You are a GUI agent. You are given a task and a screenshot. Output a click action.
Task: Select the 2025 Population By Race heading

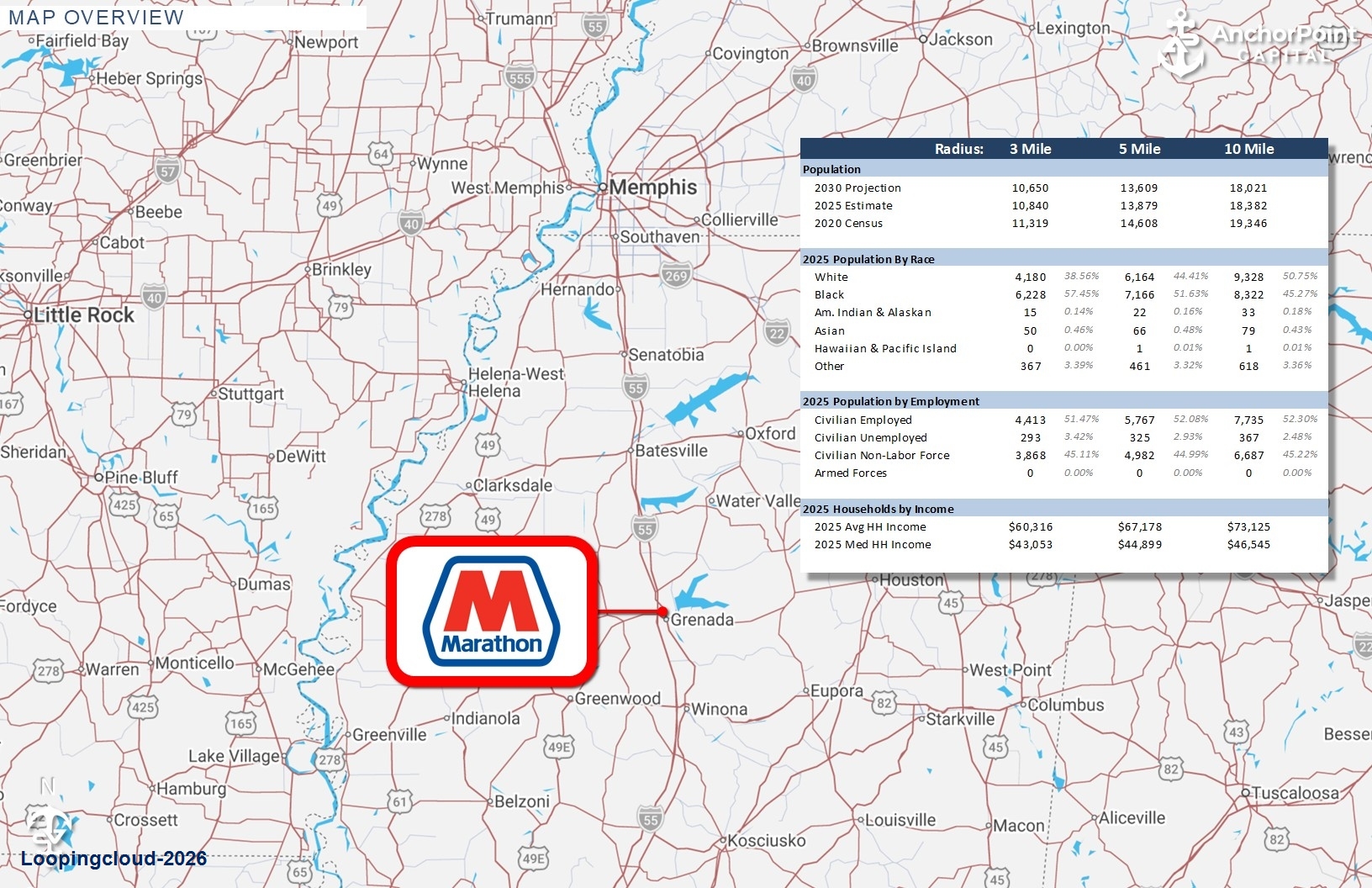click(868, 259)
